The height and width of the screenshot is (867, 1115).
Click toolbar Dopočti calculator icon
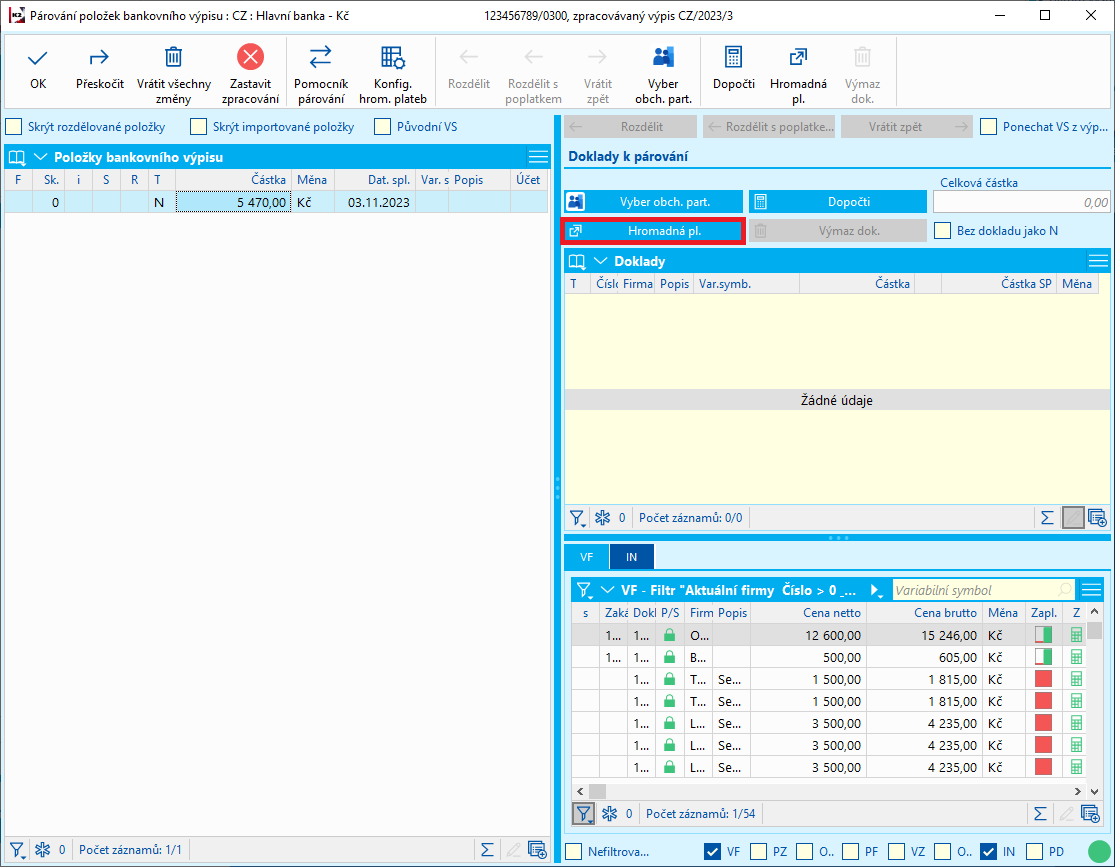point(733,57)
